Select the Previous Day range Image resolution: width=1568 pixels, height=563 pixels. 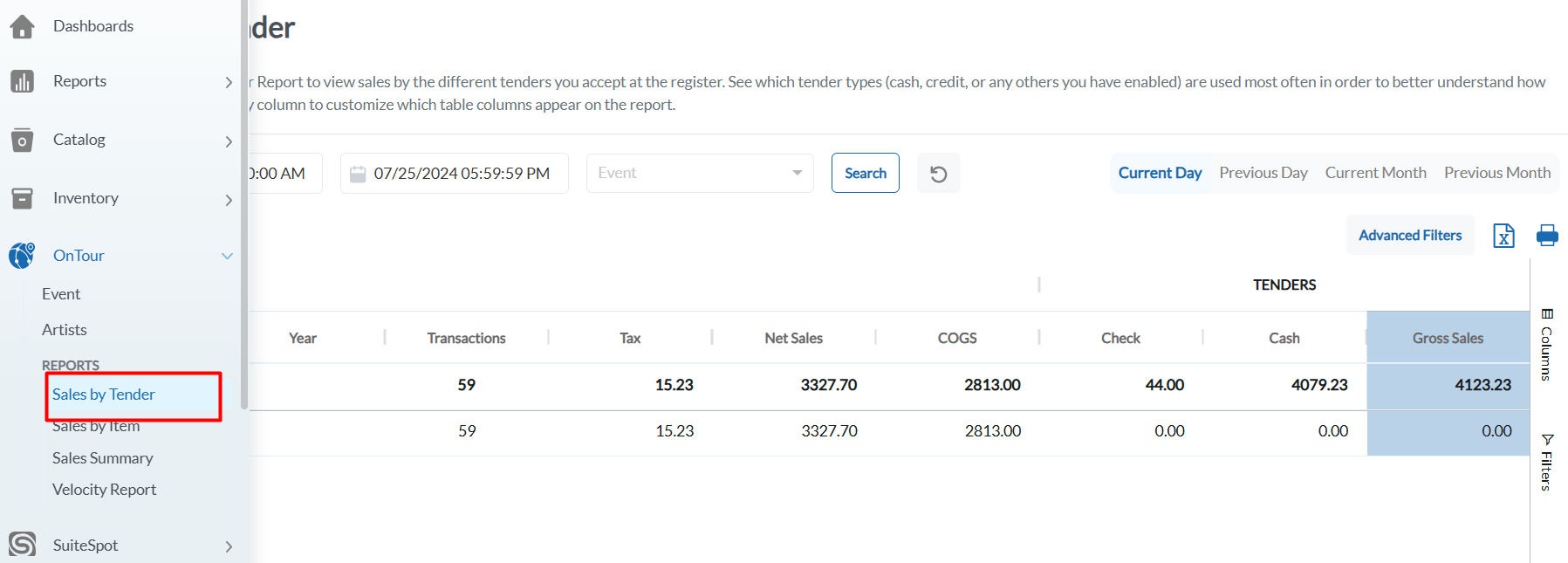pos(1263,173)
